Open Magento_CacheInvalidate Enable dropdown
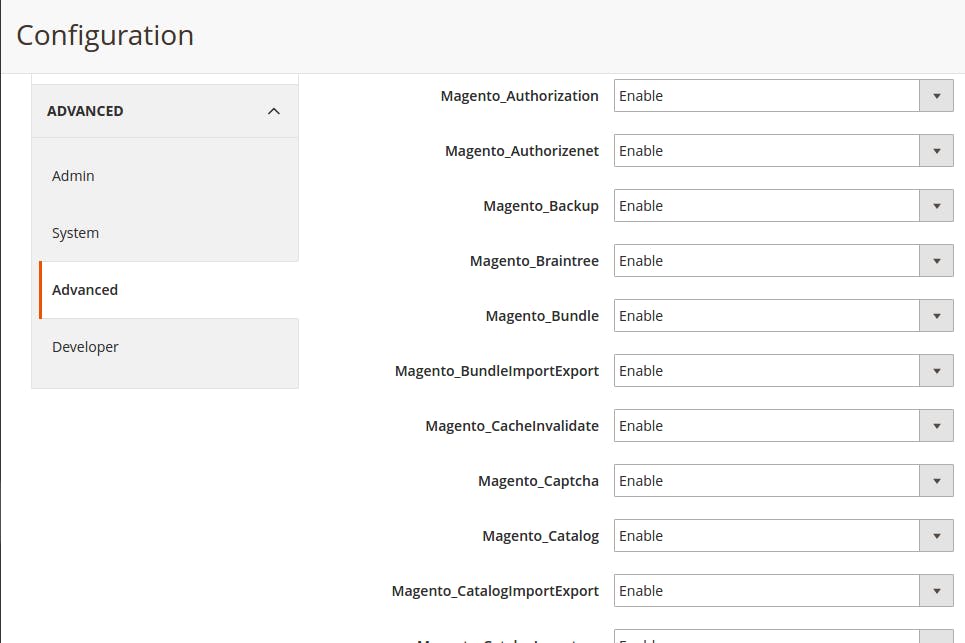Viewport: 965px width, 643px height. pos(783,426)
